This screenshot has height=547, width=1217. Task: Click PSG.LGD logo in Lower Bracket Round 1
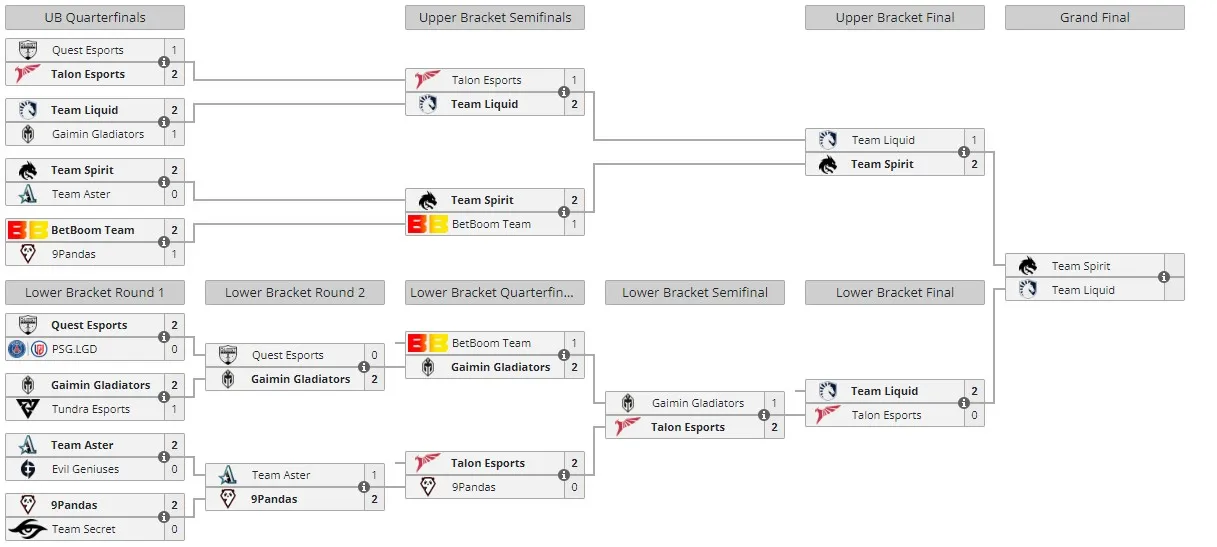pyautogui.click(x=28, y=349)
